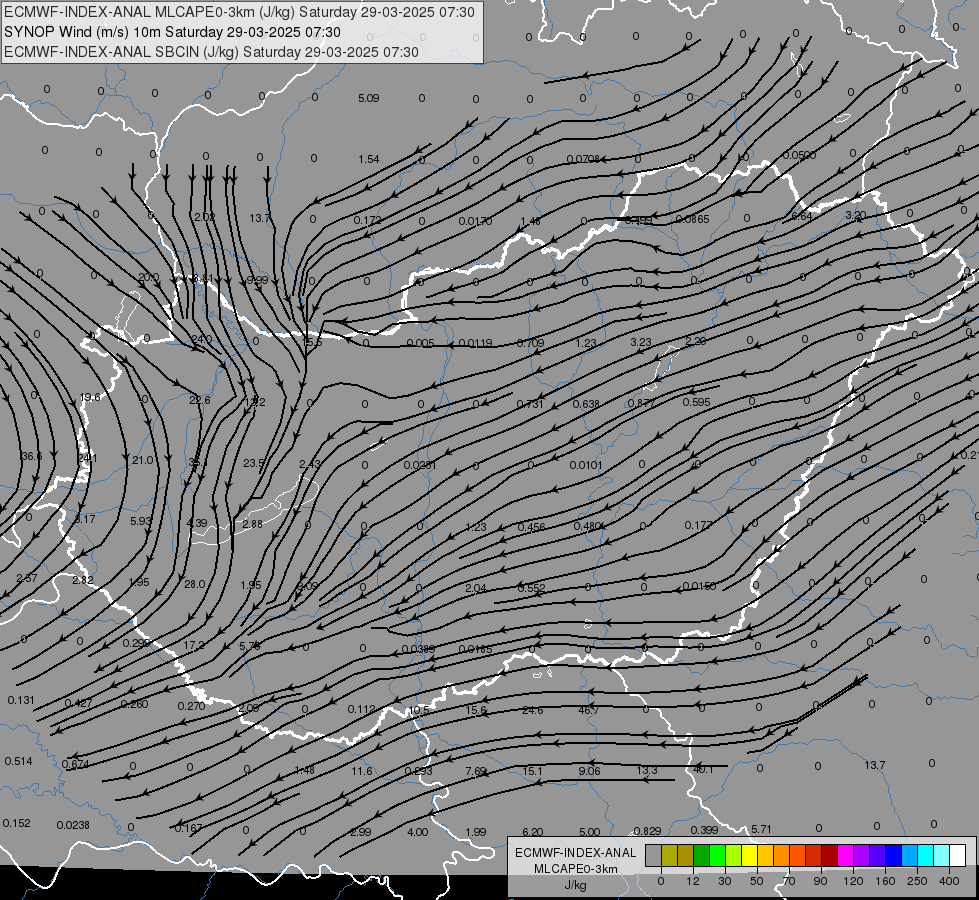Click the map value 2.04
The image size is (979, 900).
[476, 588]
